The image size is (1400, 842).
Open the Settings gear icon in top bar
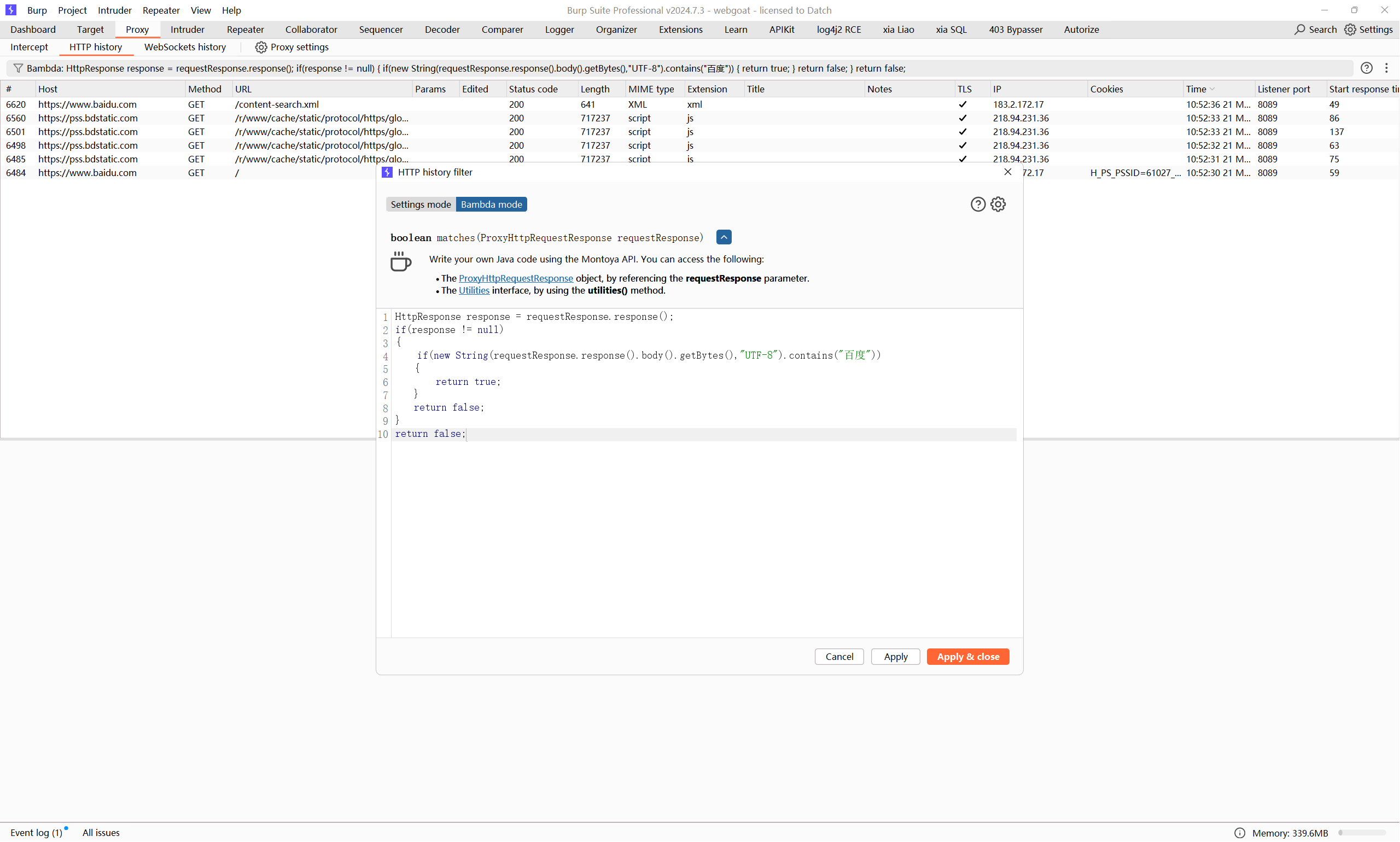[1350, 30]
